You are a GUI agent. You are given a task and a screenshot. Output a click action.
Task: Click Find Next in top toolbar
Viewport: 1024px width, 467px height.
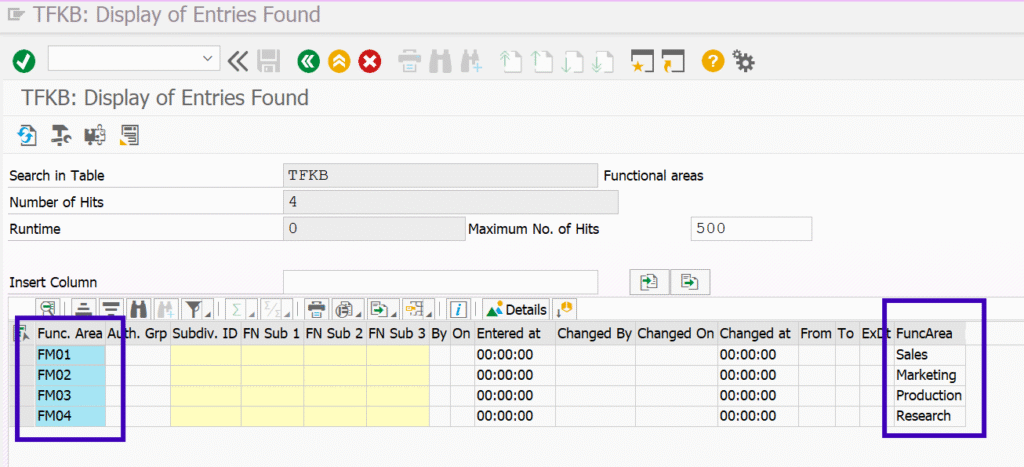click(471, 62)
